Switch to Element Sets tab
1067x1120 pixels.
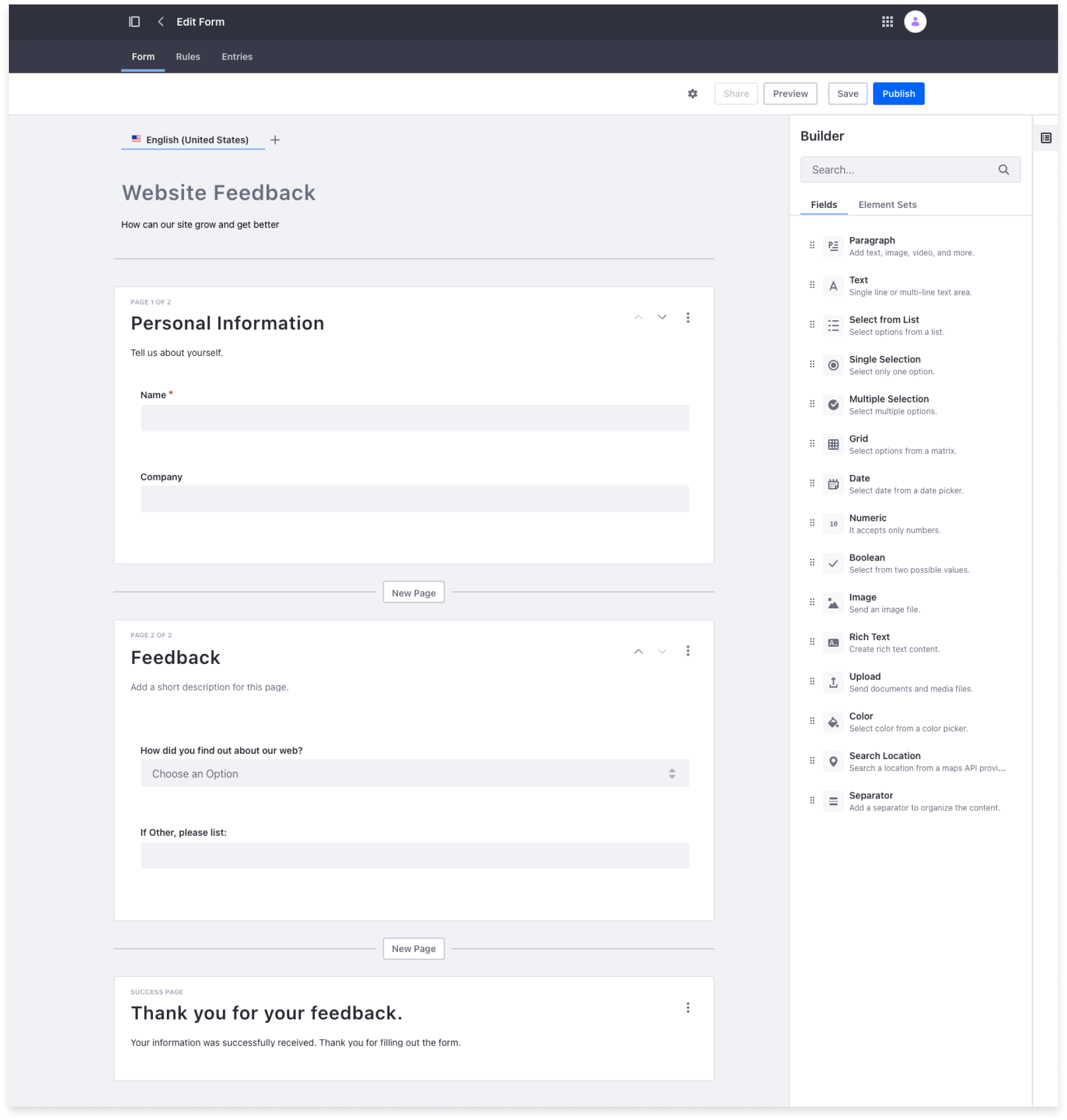click(x=887, y=205)
